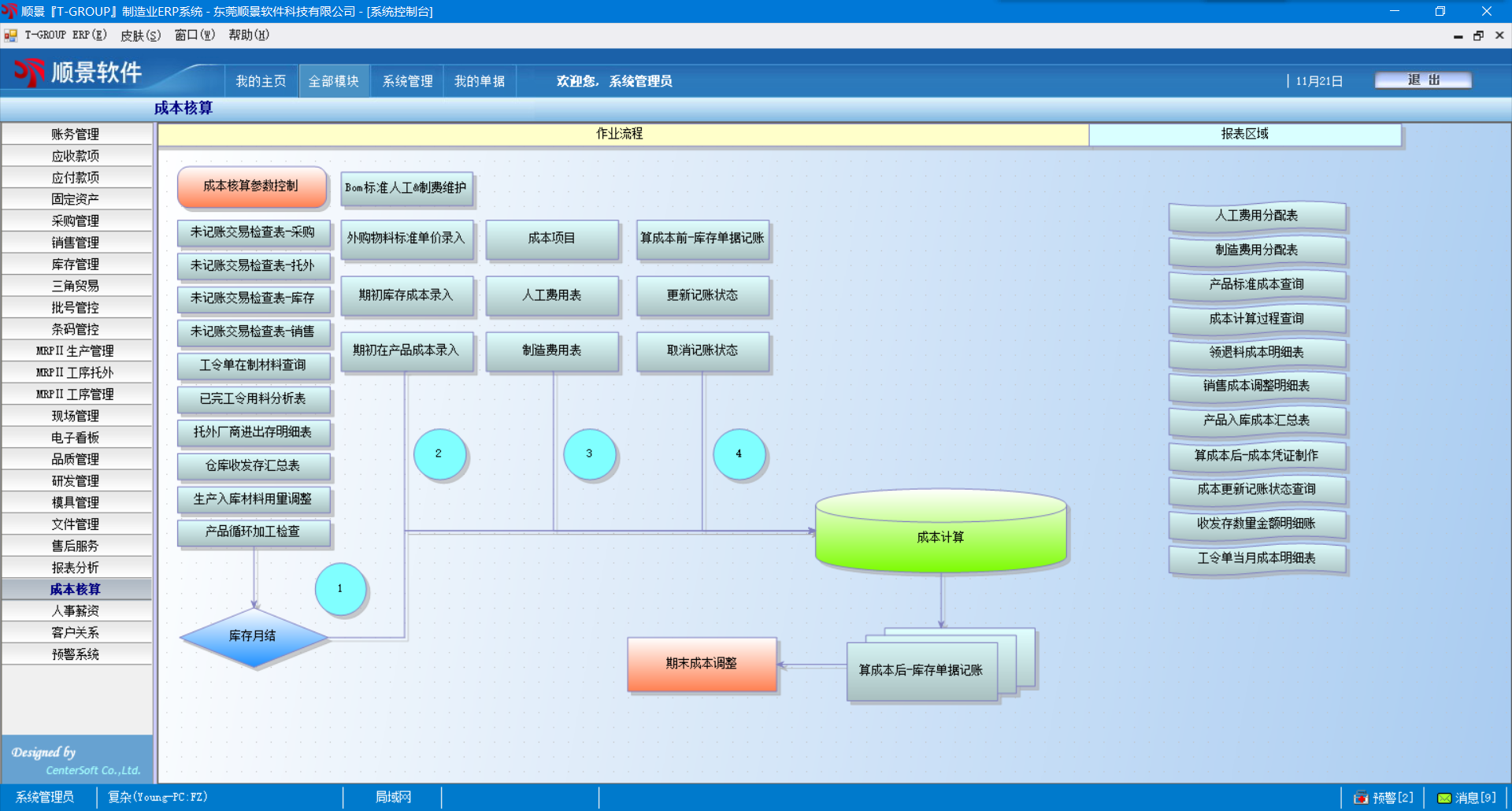Open the 预警 alert icon in status bar
This screenshot has width=1512, height=811.
1361,798
